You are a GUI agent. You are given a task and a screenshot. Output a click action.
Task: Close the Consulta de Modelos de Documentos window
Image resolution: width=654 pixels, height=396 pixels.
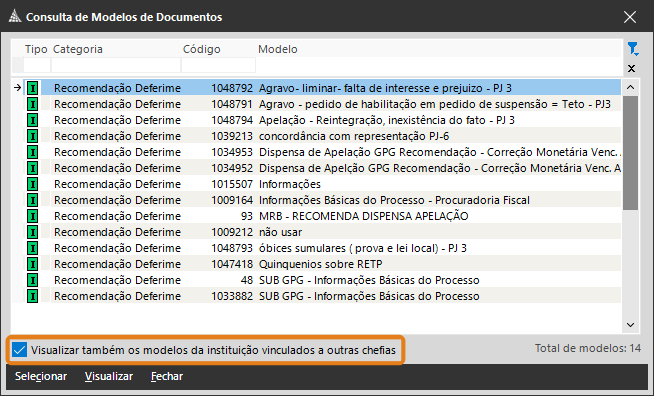(630, 17)
